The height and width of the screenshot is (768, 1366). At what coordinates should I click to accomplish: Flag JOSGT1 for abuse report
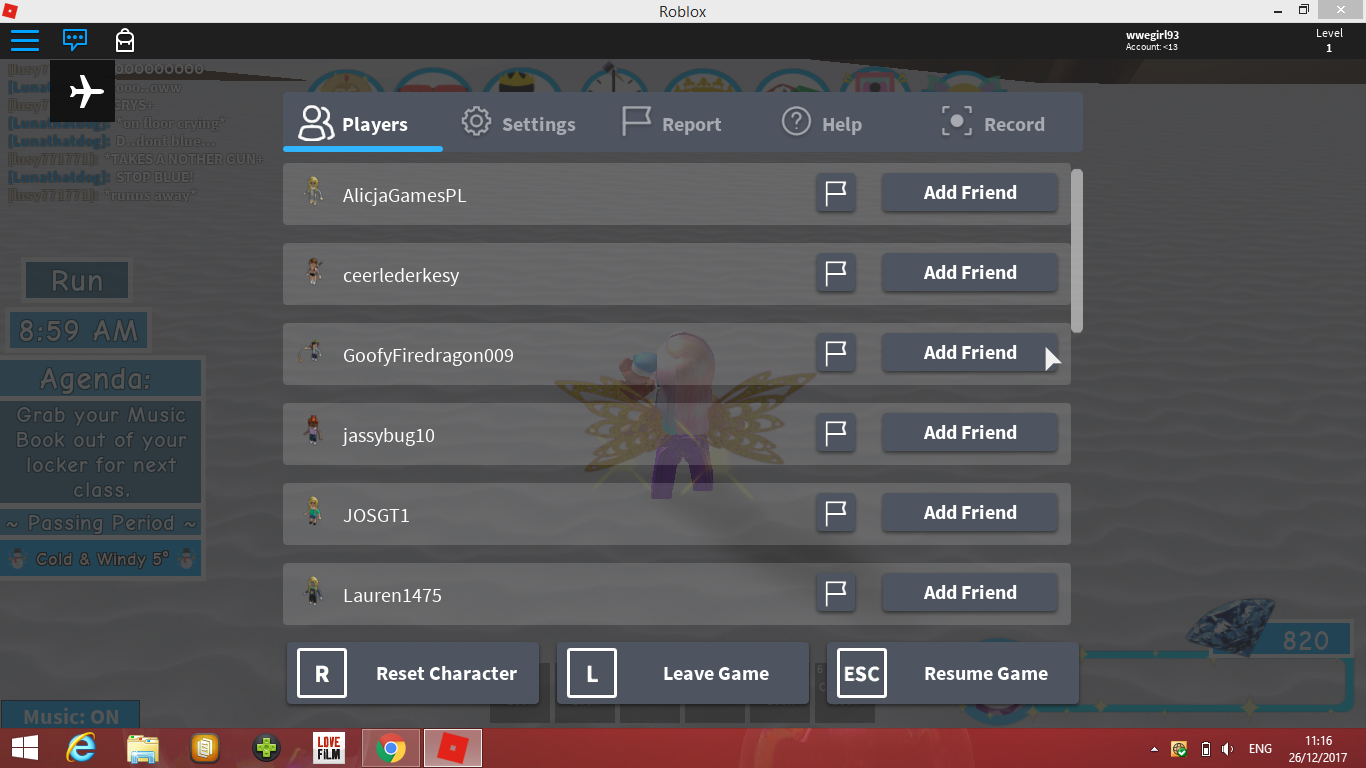(x=836, y=513)
